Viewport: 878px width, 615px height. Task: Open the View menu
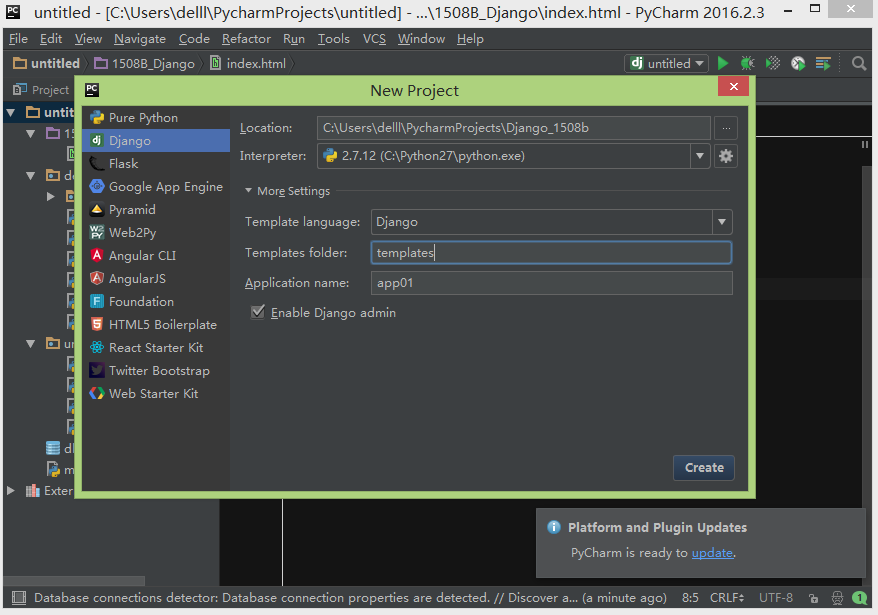88,39
